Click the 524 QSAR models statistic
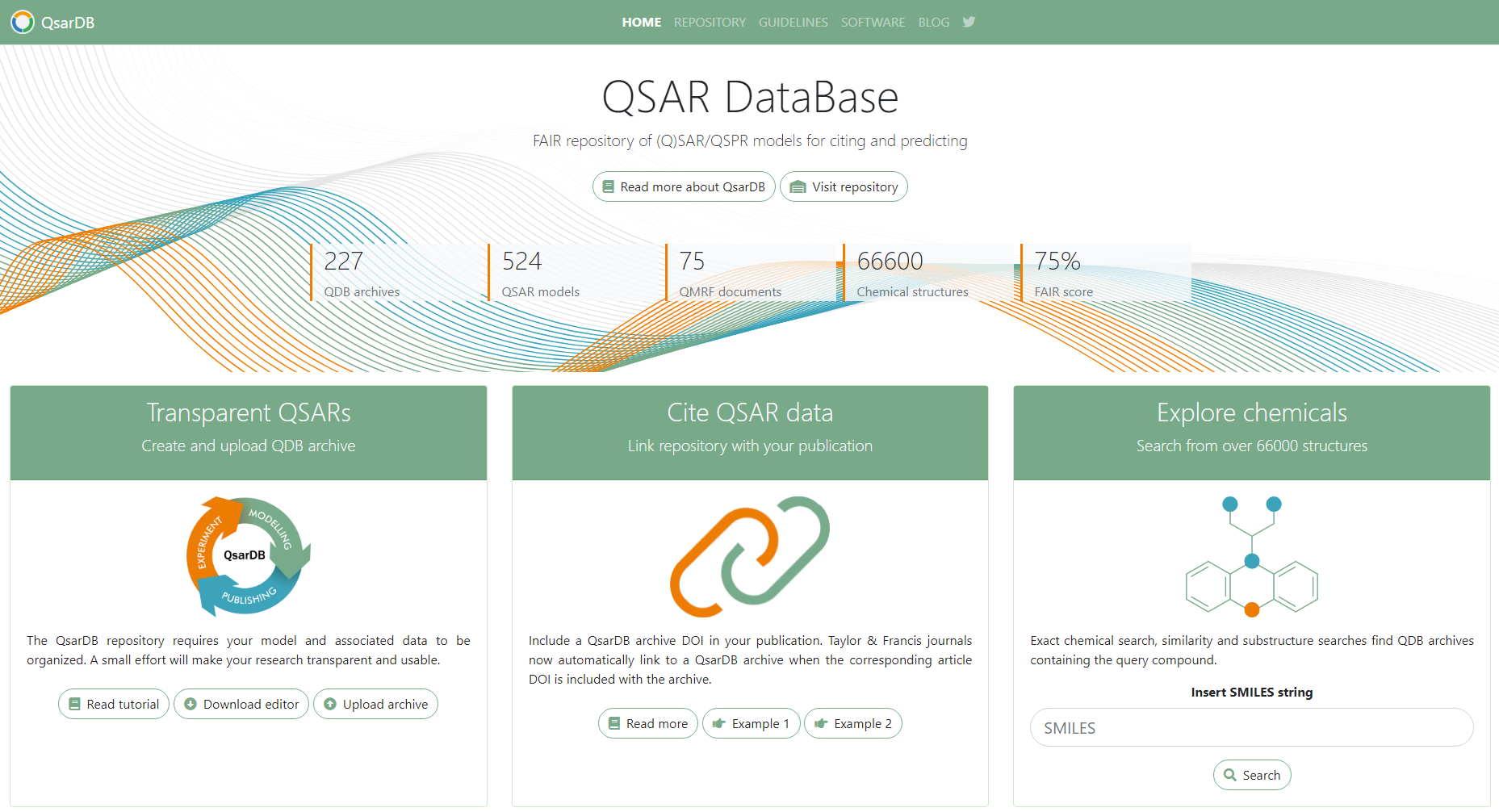Image resolution: width=1499 pixels, height=812 pixels. click(x=573, y=273)
